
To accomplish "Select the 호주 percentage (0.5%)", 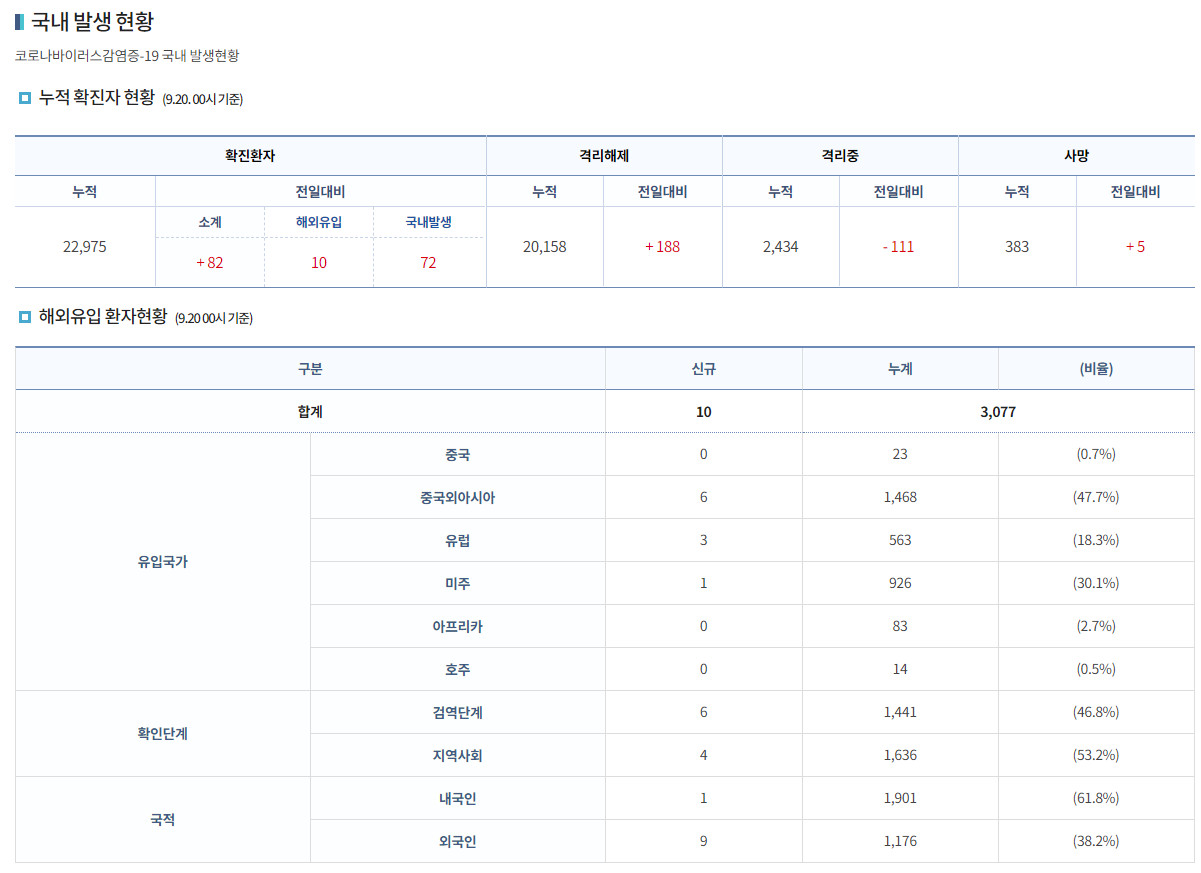I will [1096, 669].
